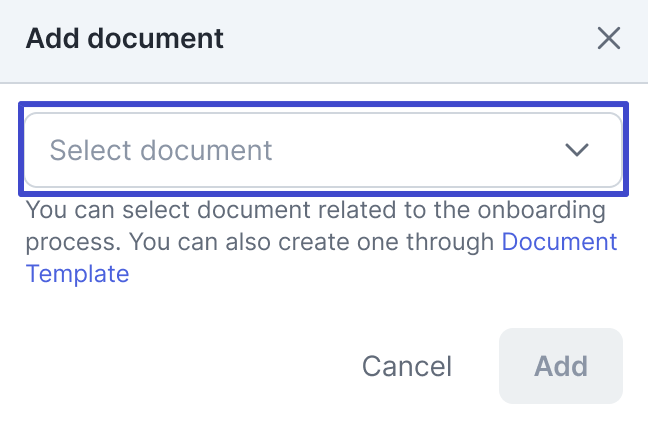Follow the blue Template hyperlink text
The height and width of the screenshot is (435, 648).
pos(77,273)
